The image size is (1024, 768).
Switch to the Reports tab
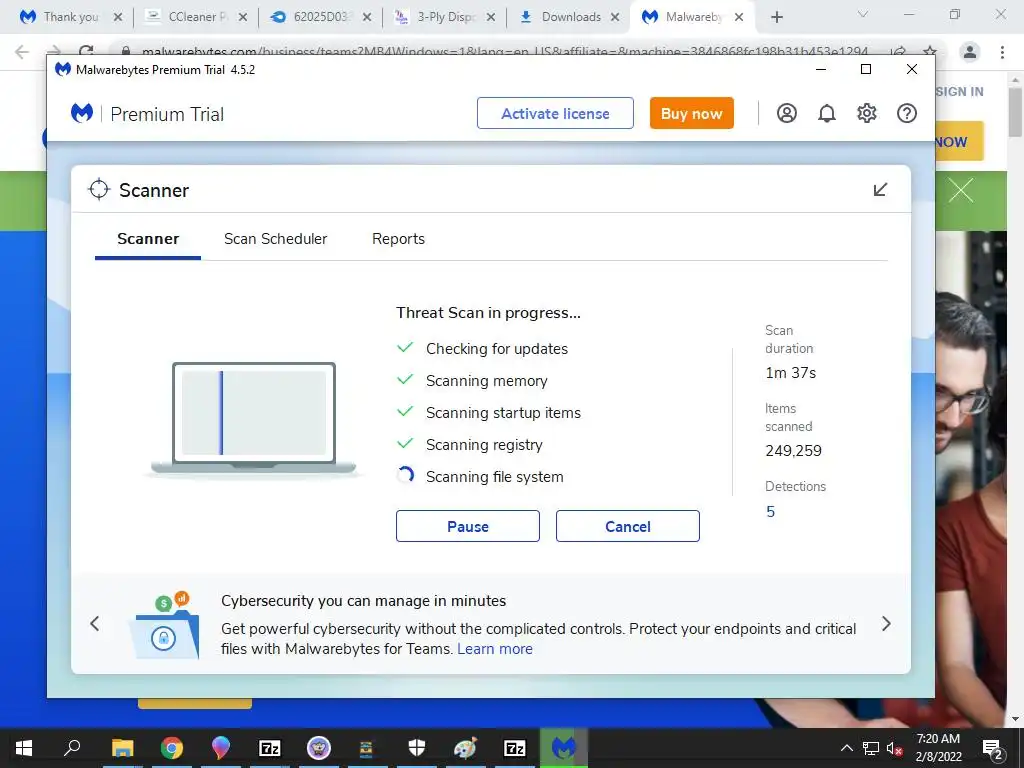click(x=398, y=239)
